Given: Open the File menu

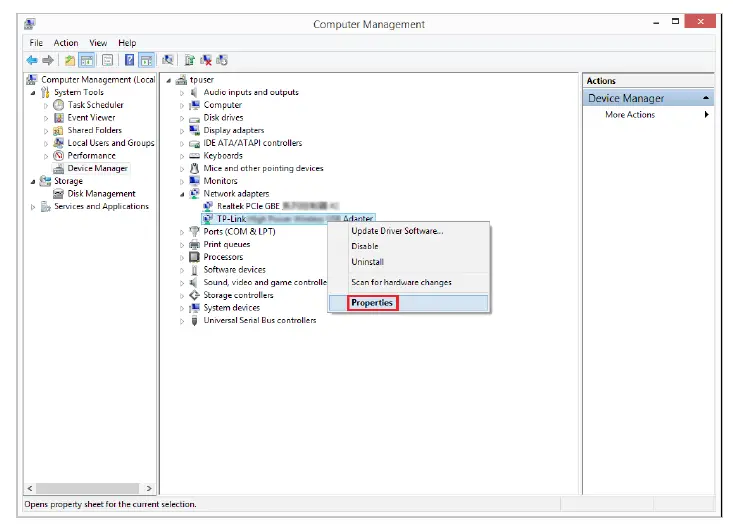Looking at the screenshot, I should [36, 43].
